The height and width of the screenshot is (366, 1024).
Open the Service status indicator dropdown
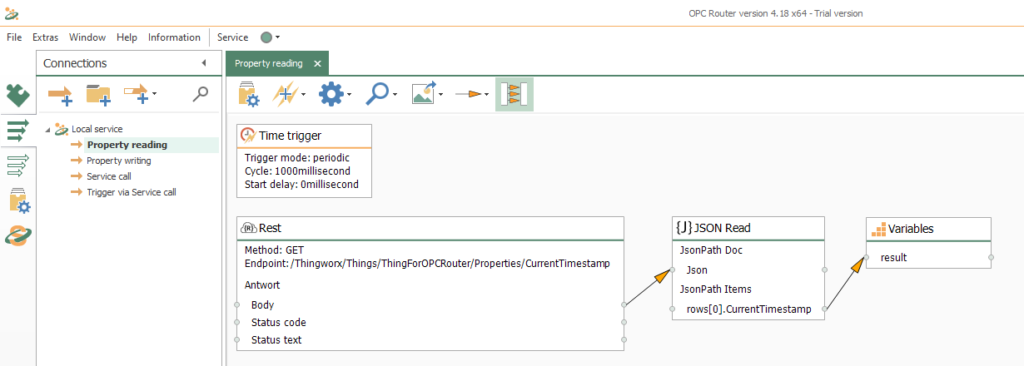click(x=270, y=37)
